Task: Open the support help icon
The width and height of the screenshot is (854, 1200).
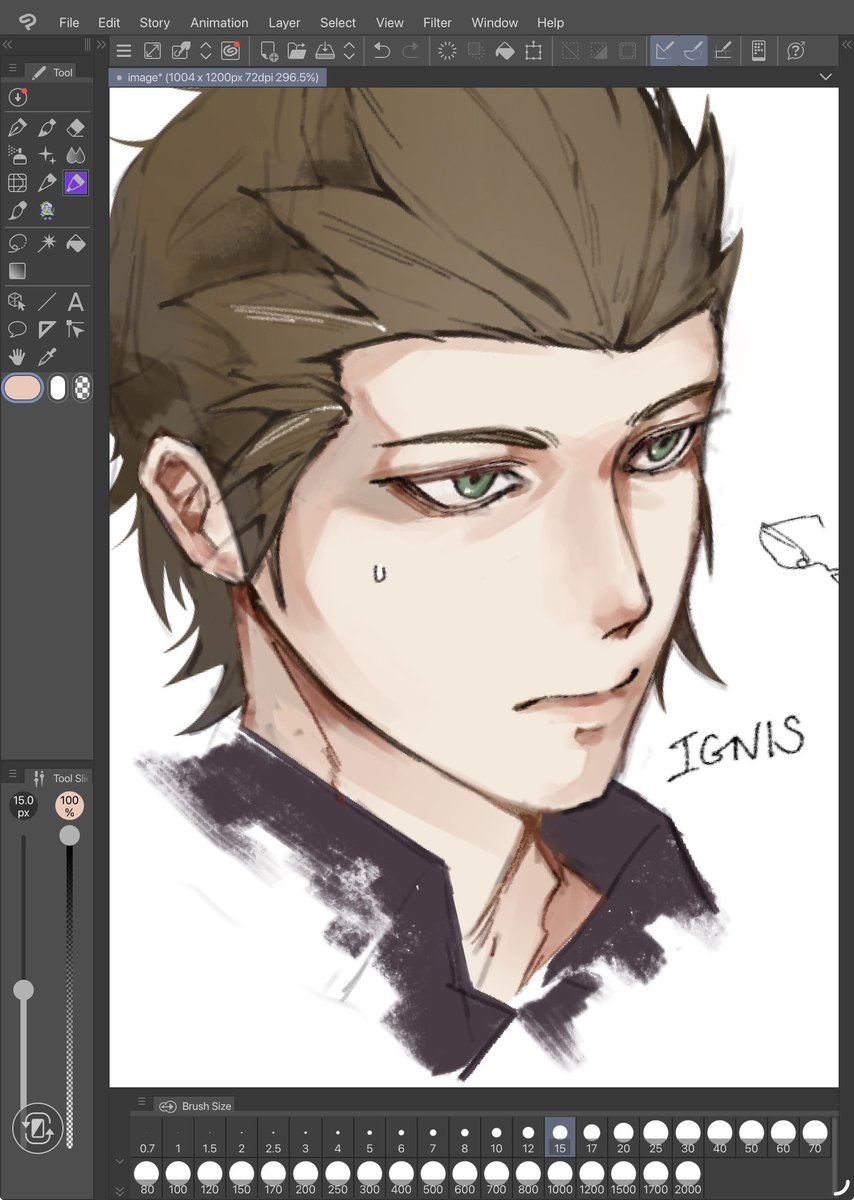Action: tap(796, 51)
